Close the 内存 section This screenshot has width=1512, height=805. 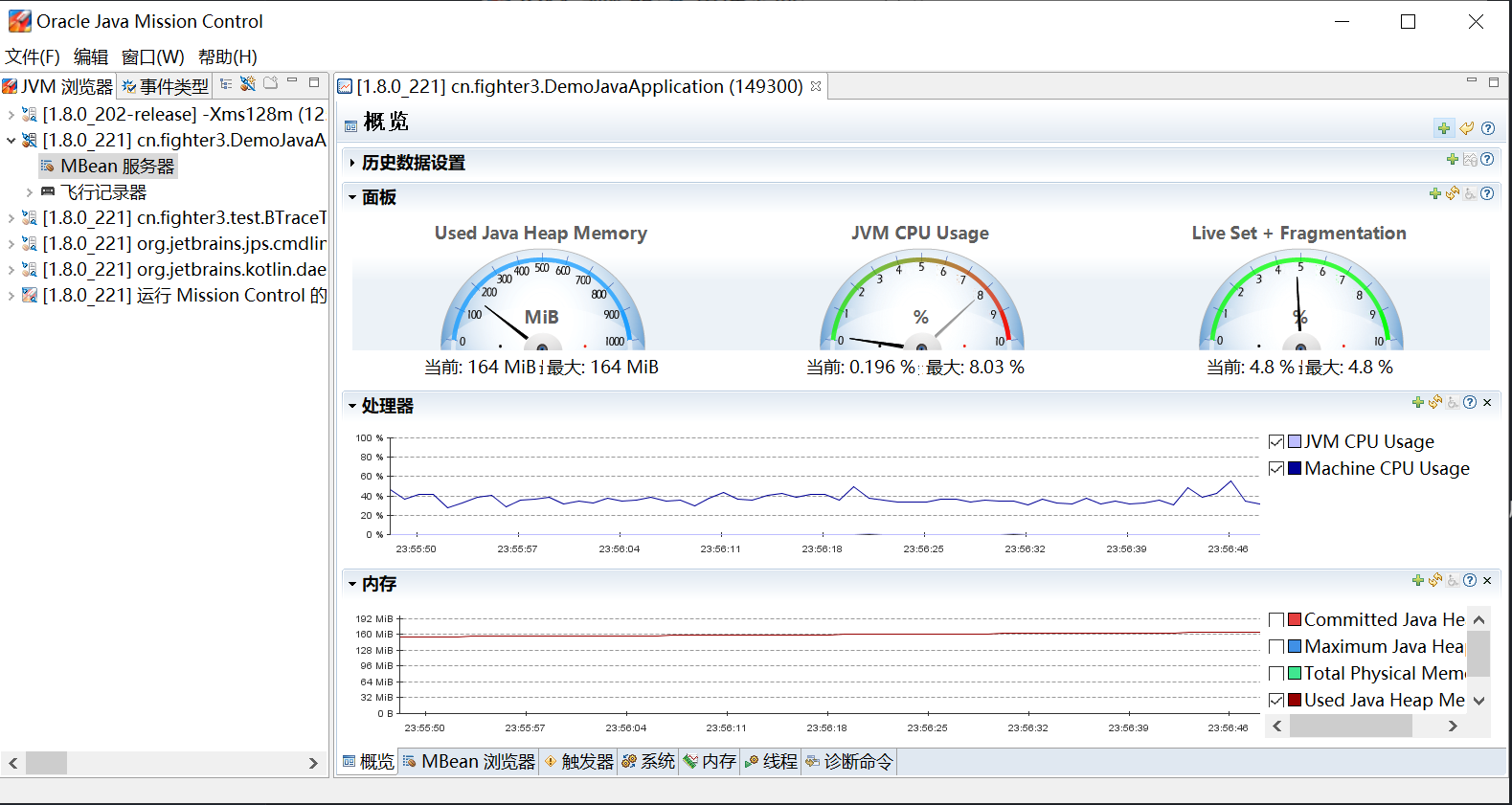point(1487,581)
